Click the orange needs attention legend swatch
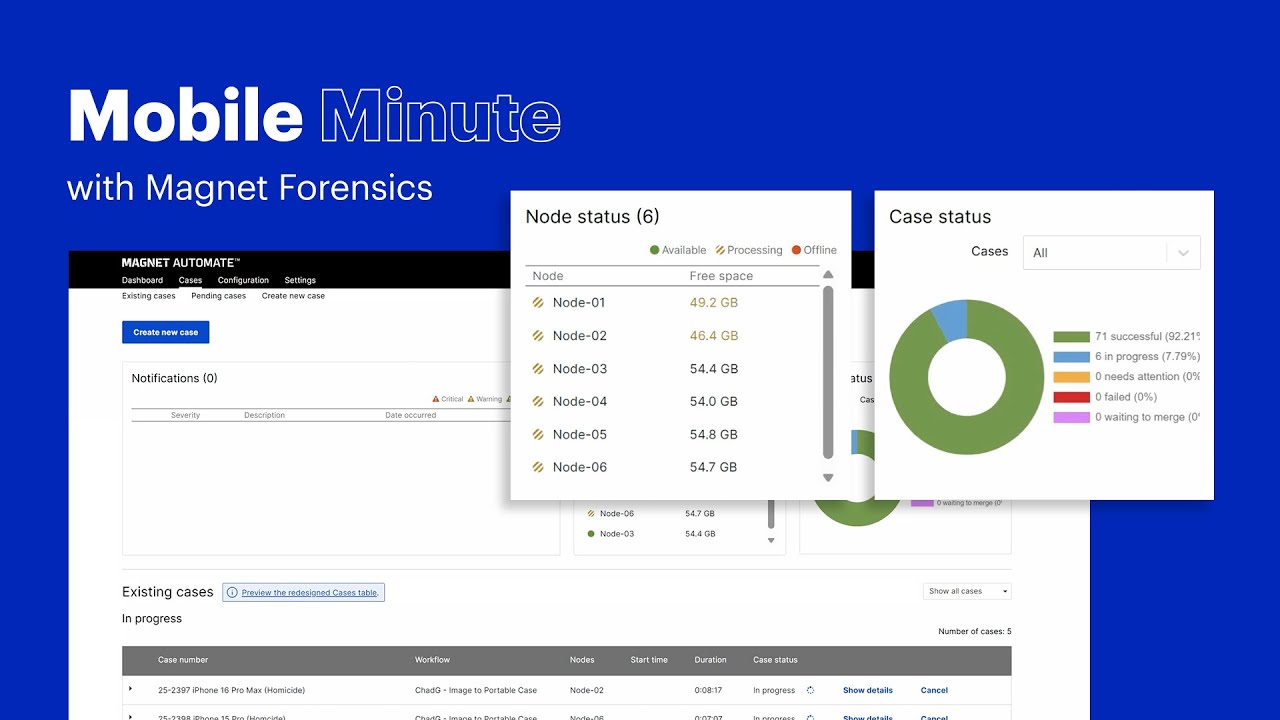Viewport: 1280px width, 720px height. click(x=1071, y=377)
